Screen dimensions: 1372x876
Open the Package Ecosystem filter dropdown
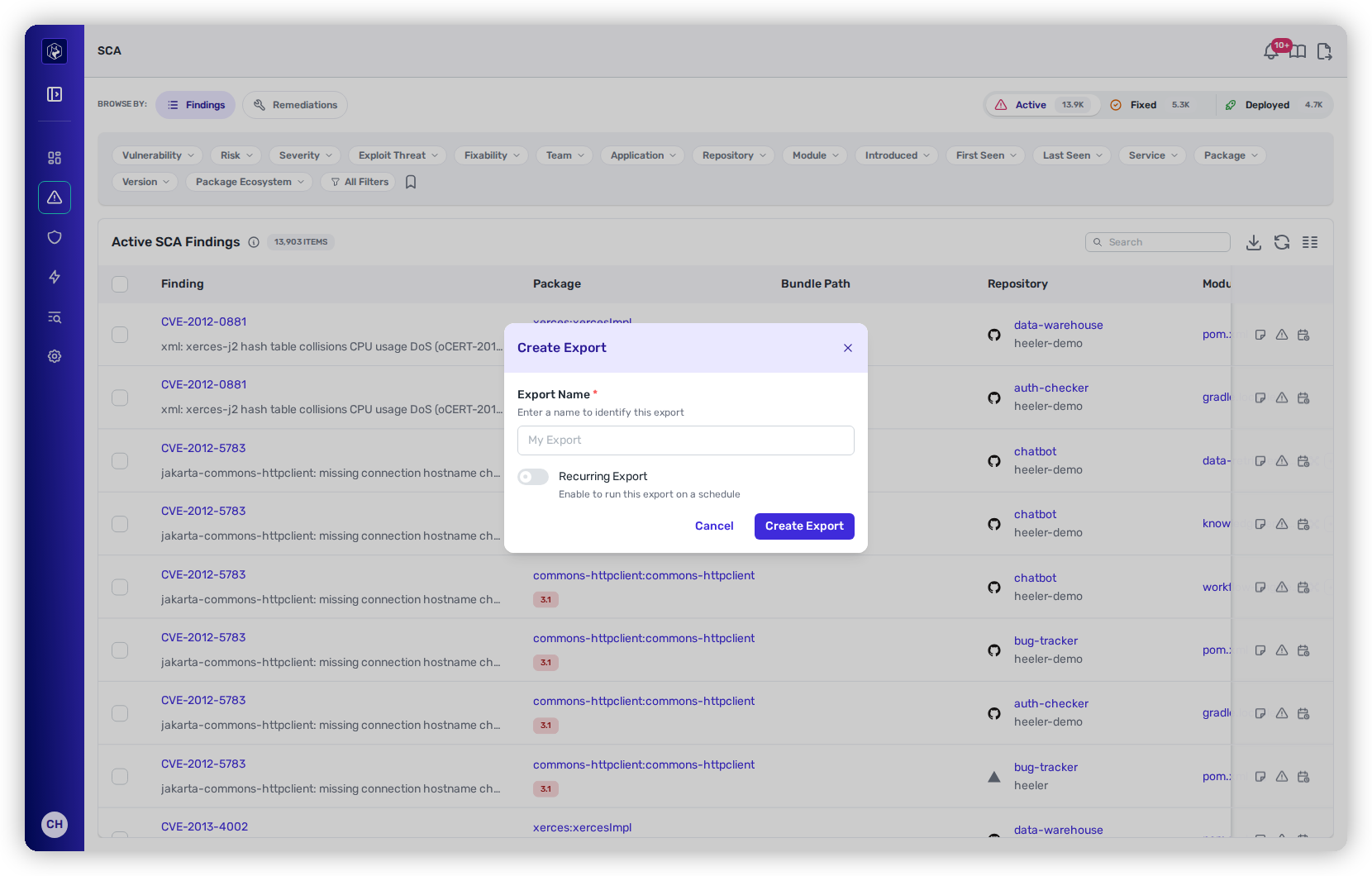point(249,182)
